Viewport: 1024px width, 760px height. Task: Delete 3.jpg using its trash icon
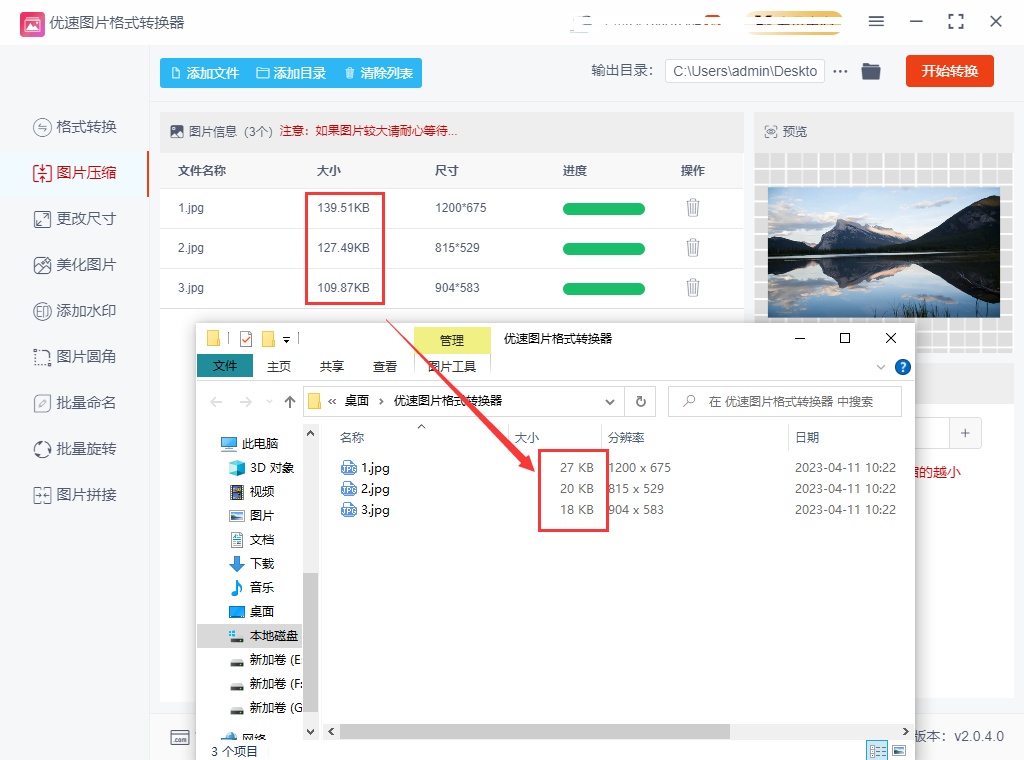tap(692, 288)
